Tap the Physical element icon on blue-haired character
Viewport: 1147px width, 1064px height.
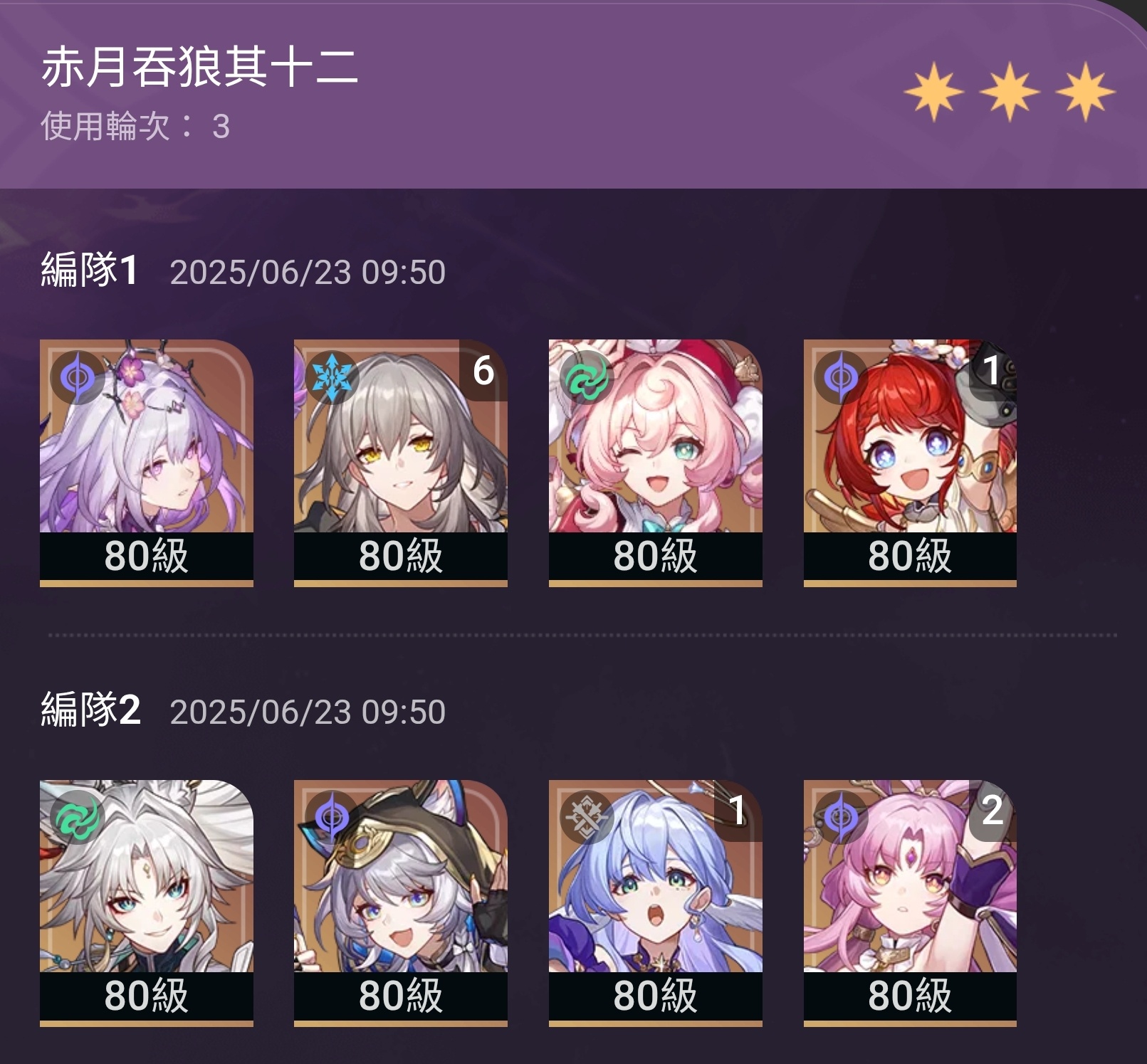pos(587,817)
